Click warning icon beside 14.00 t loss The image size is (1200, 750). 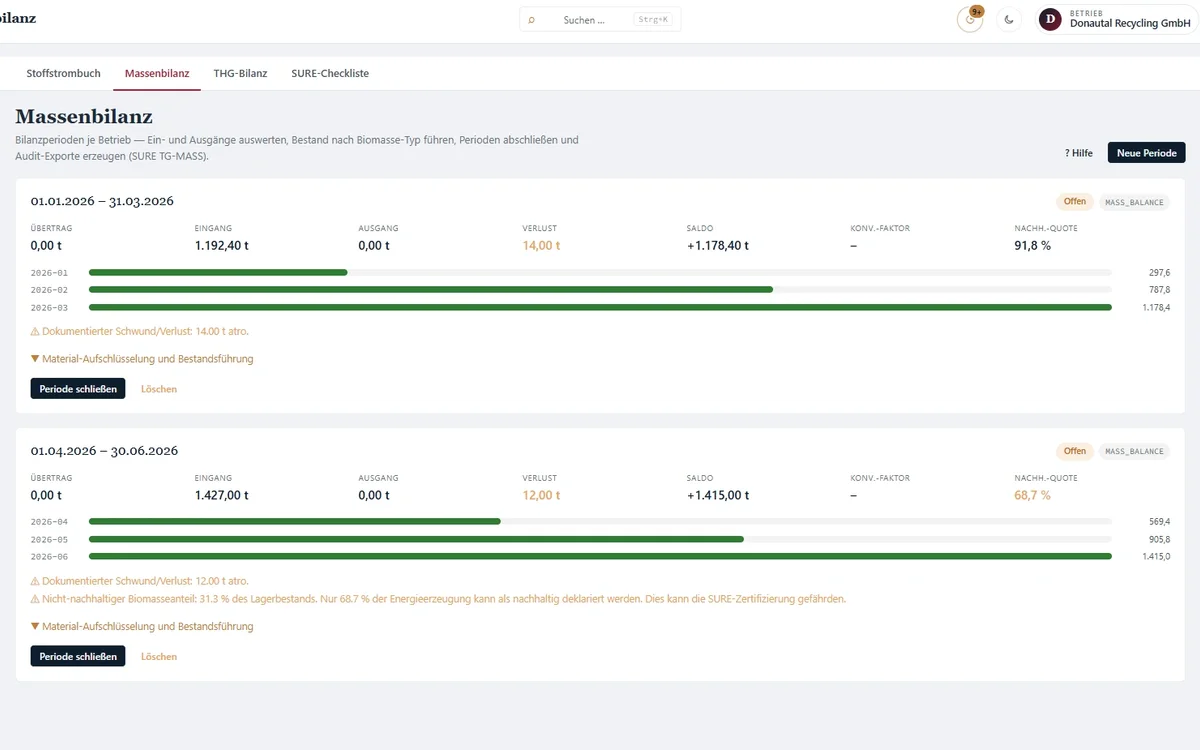coord(35,331)
